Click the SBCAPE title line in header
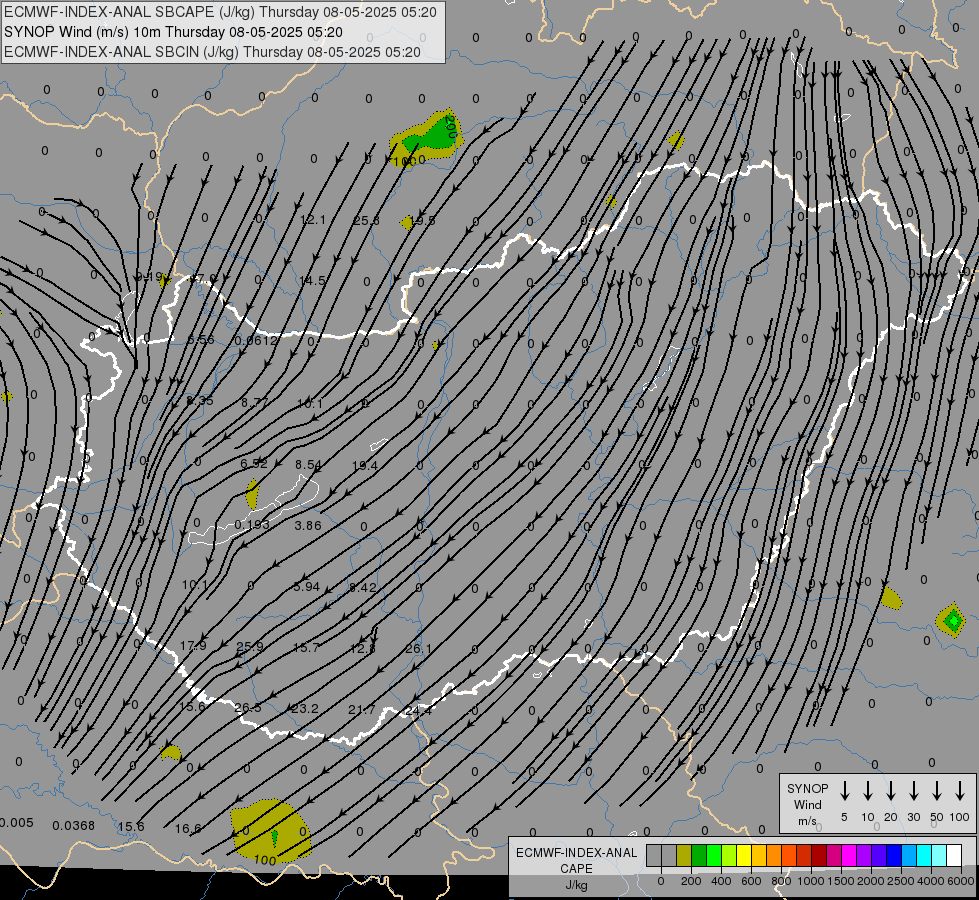The height and width of the screenshot is (900, 979). (x=220, y=12)
